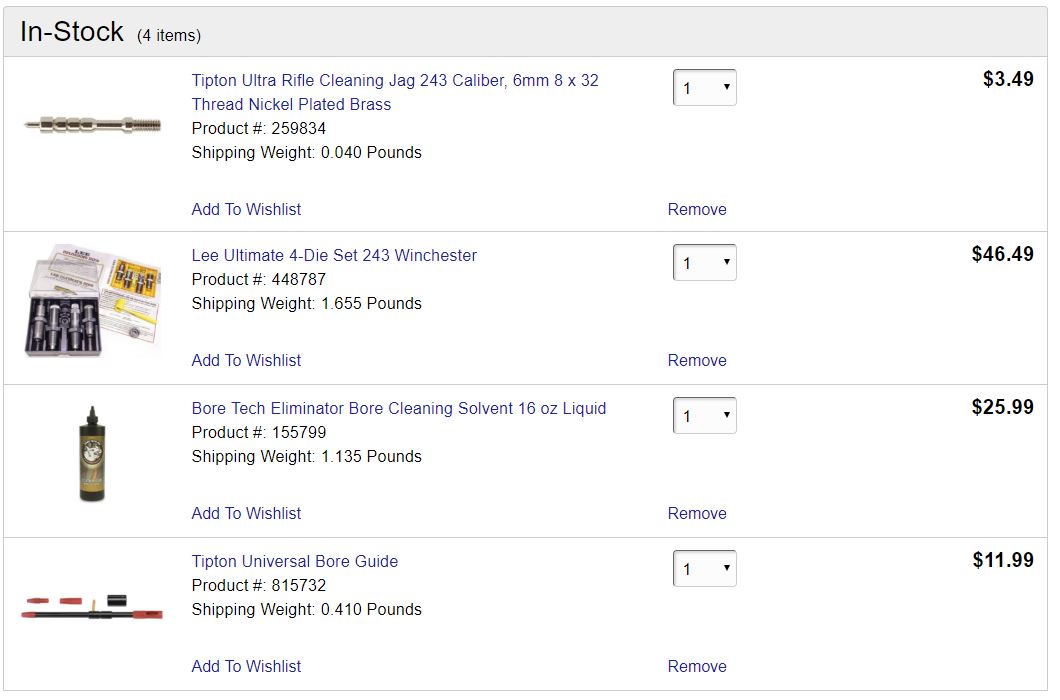Select the $46.49 price text
This screenshot has width=1060, height=700.
pyautogui.click(x=1003, y=254)
